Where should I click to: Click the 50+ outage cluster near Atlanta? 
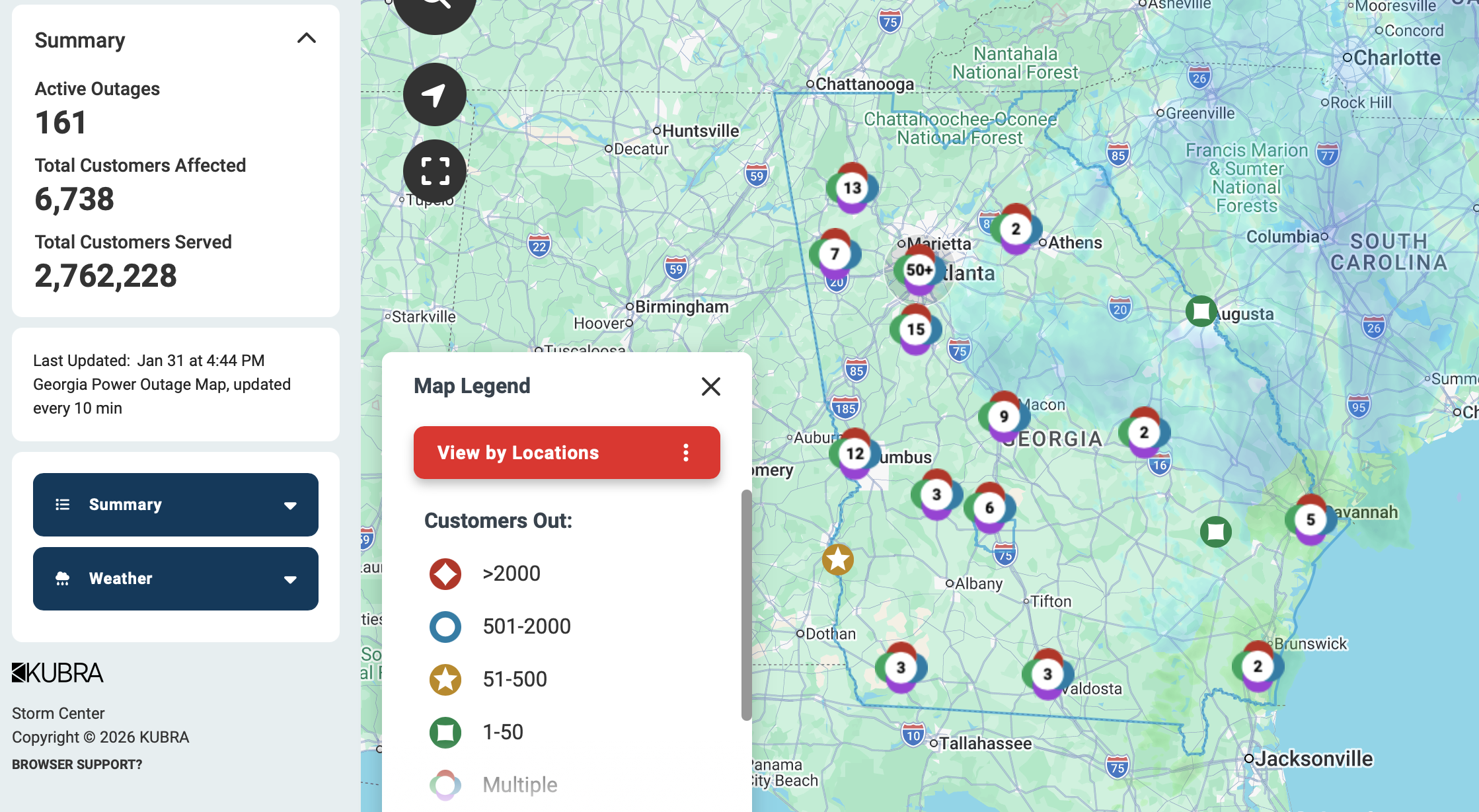[x=919, y=270]
